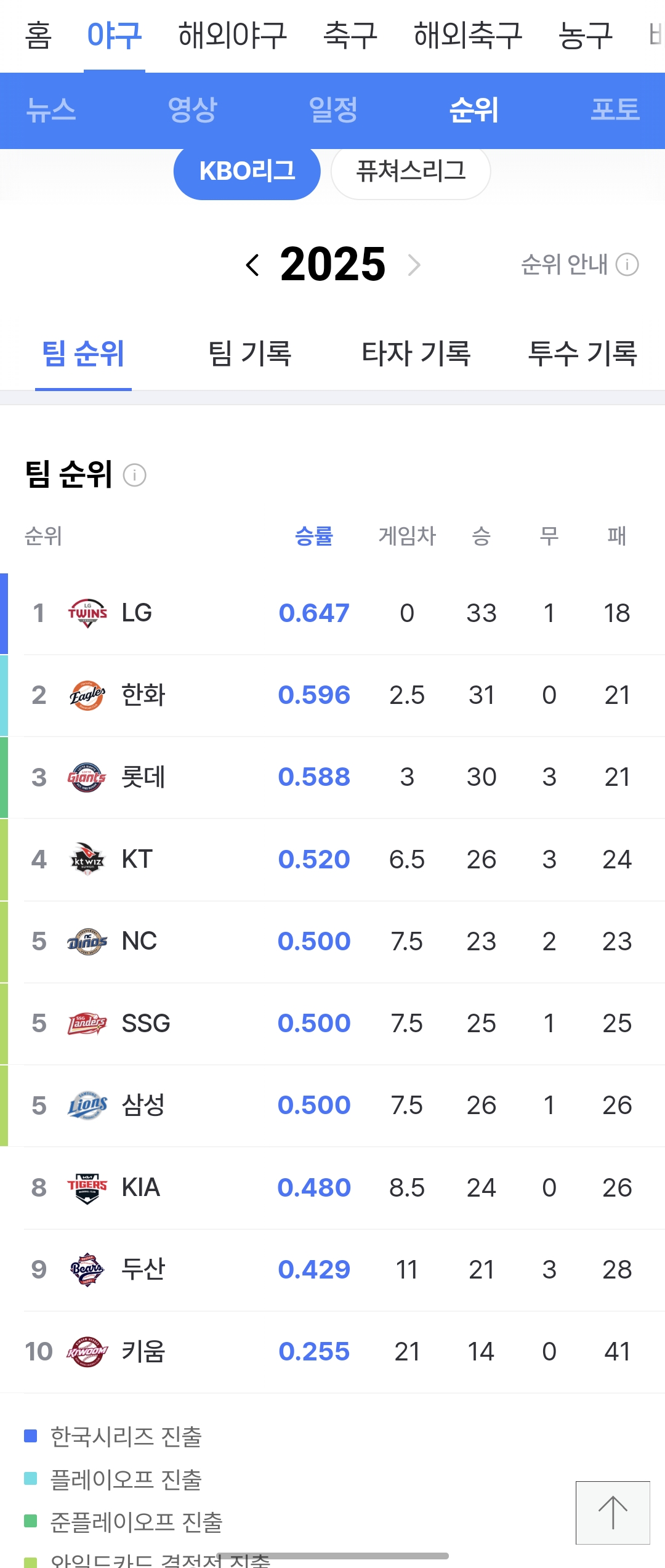Click the Lotte Giants team logo
Image resolution: width=665 pixels, height=1568 pixels.
tap(87, 777)
